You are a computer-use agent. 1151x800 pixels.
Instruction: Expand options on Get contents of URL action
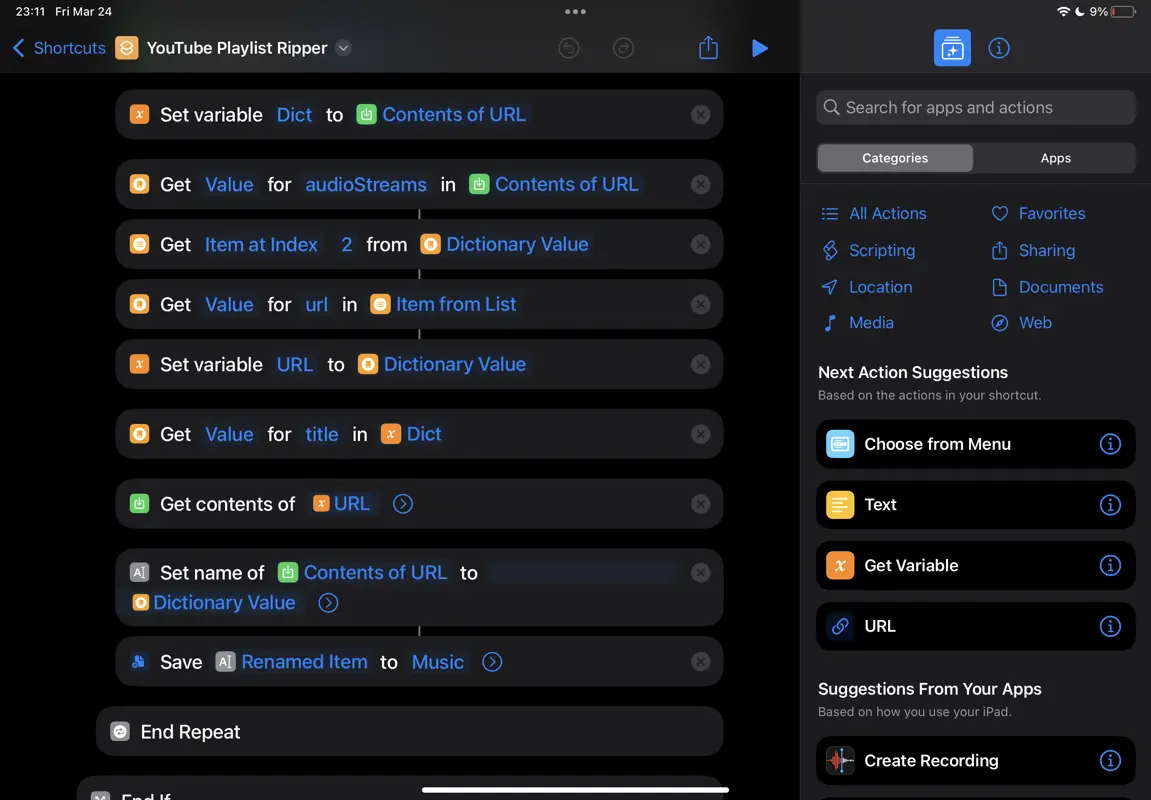[x=402, y=504]
